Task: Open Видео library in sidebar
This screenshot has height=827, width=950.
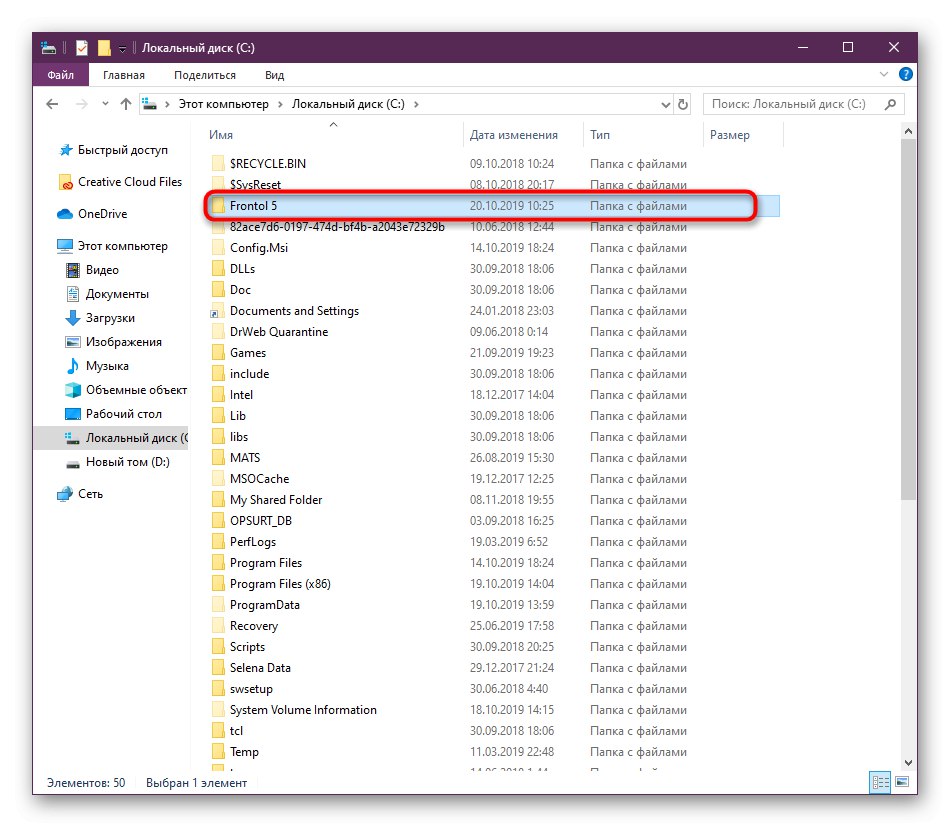Action: pyautogui.click(x=92, y=270)
